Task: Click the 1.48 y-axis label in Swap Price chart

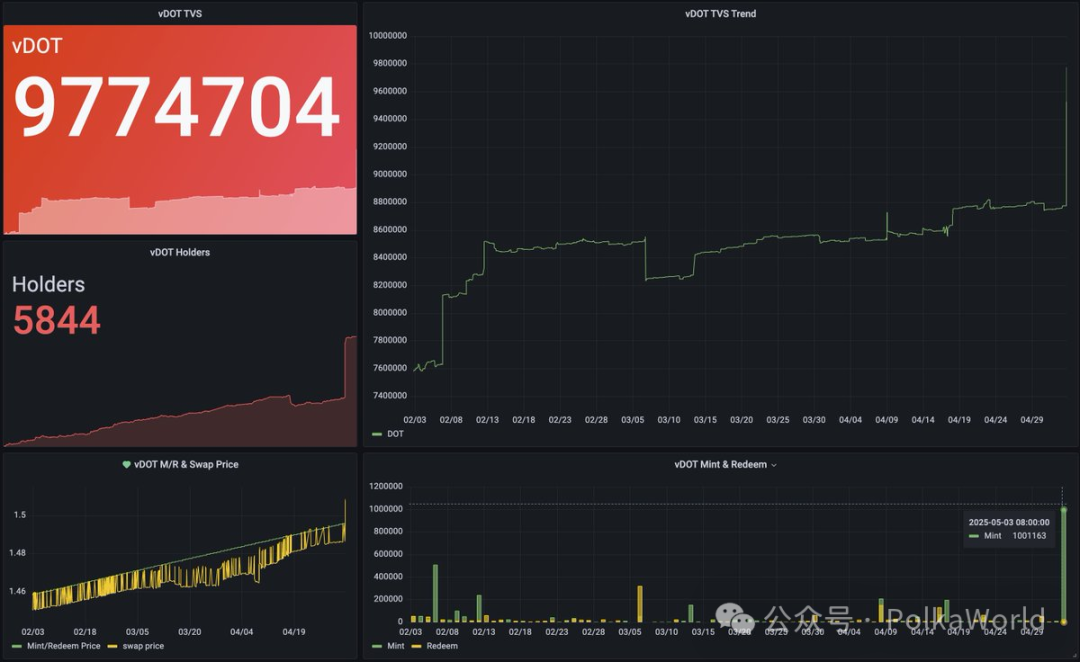Action: 18,552
